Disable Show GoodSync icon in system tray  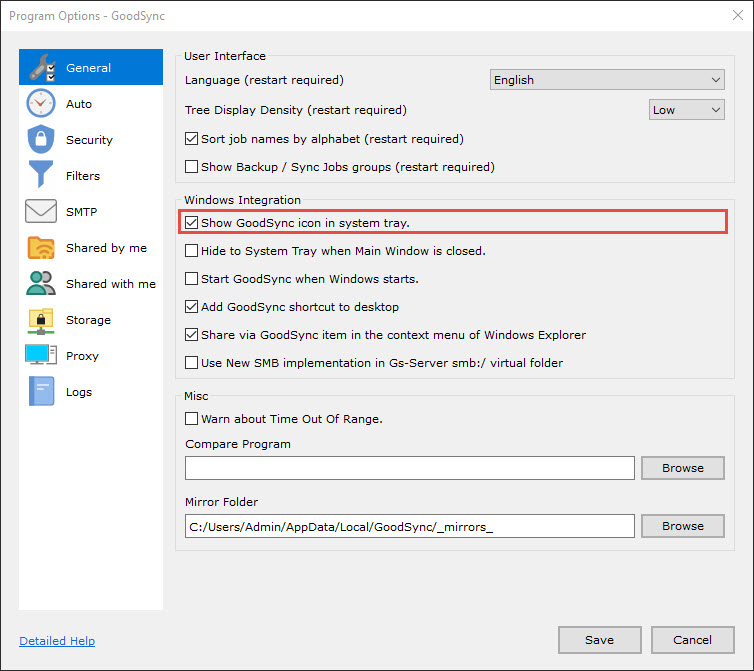click(x=192, y=222)
